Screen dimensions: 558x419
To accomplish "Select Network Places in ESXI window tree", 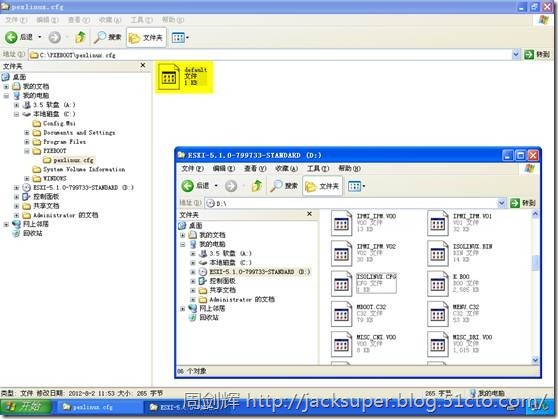I will pos(207,308).
